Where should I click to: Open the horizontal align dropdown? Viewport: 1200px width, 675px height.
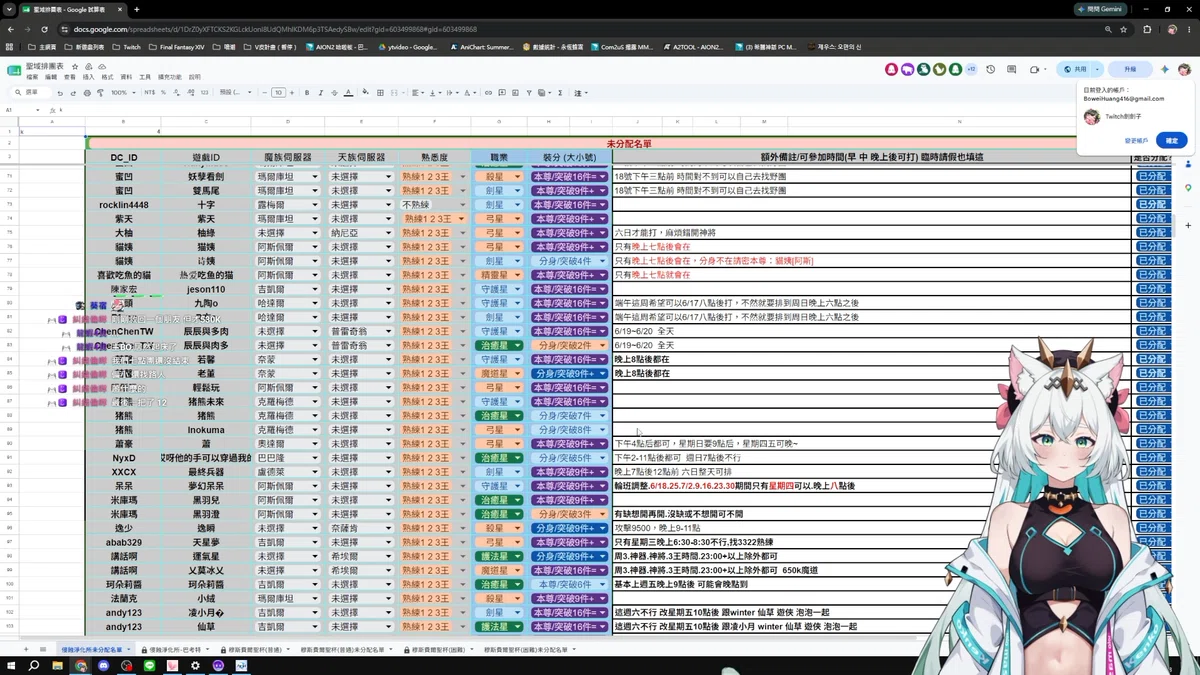tap(418, 93)
